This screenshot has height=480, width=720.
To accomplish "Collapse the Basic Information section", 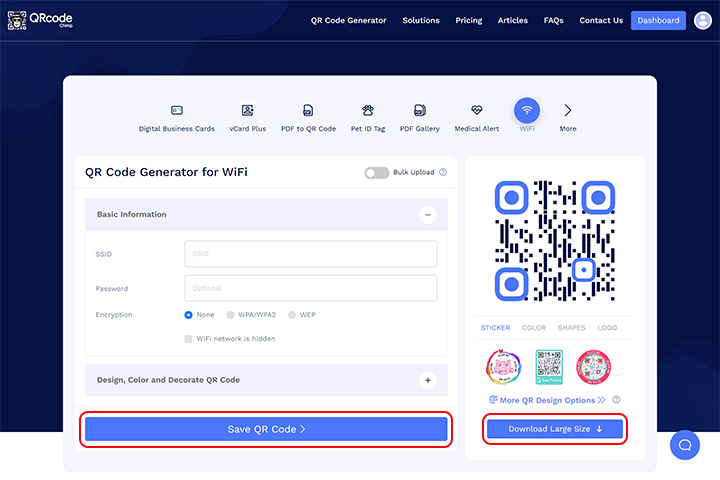I will pyautogui.click(x=428, y=214).
